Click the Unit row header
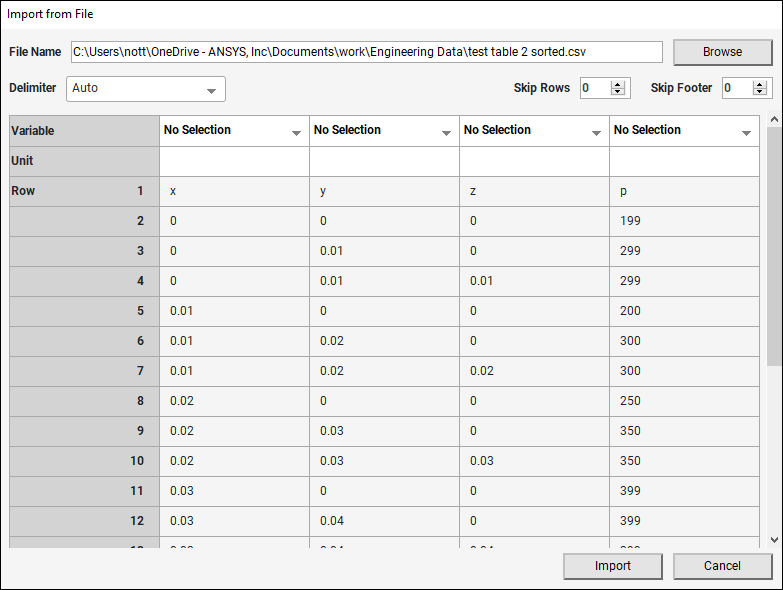 pos(84,161)
